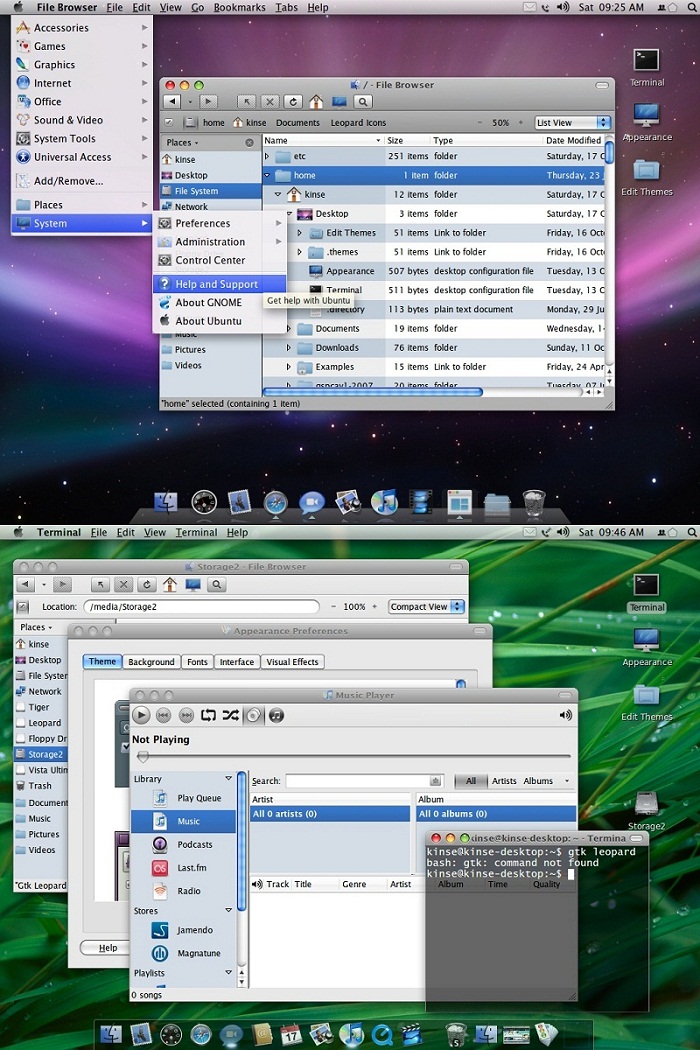Reload the '/ - File Browser' window
The image size is (700, 1050).
293,102
